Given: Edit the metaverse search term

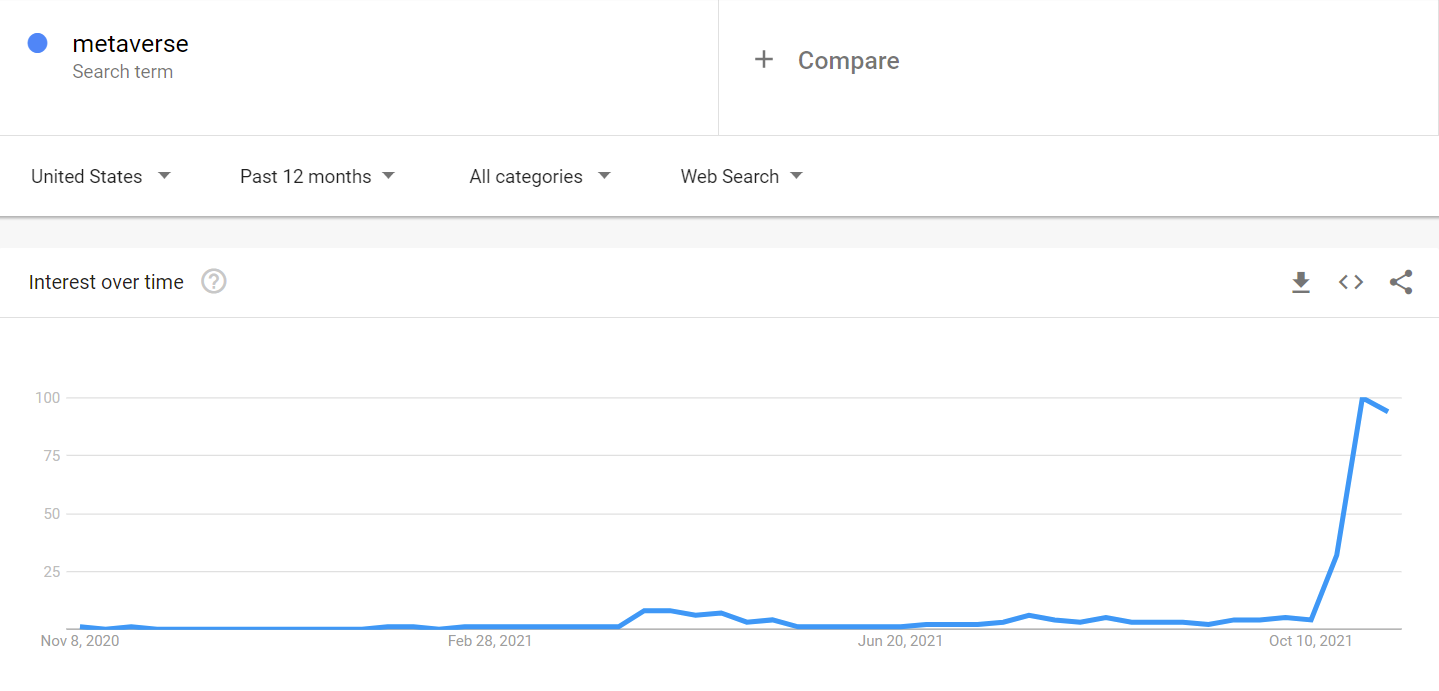Looking at the screenshot, I should 130,44.
